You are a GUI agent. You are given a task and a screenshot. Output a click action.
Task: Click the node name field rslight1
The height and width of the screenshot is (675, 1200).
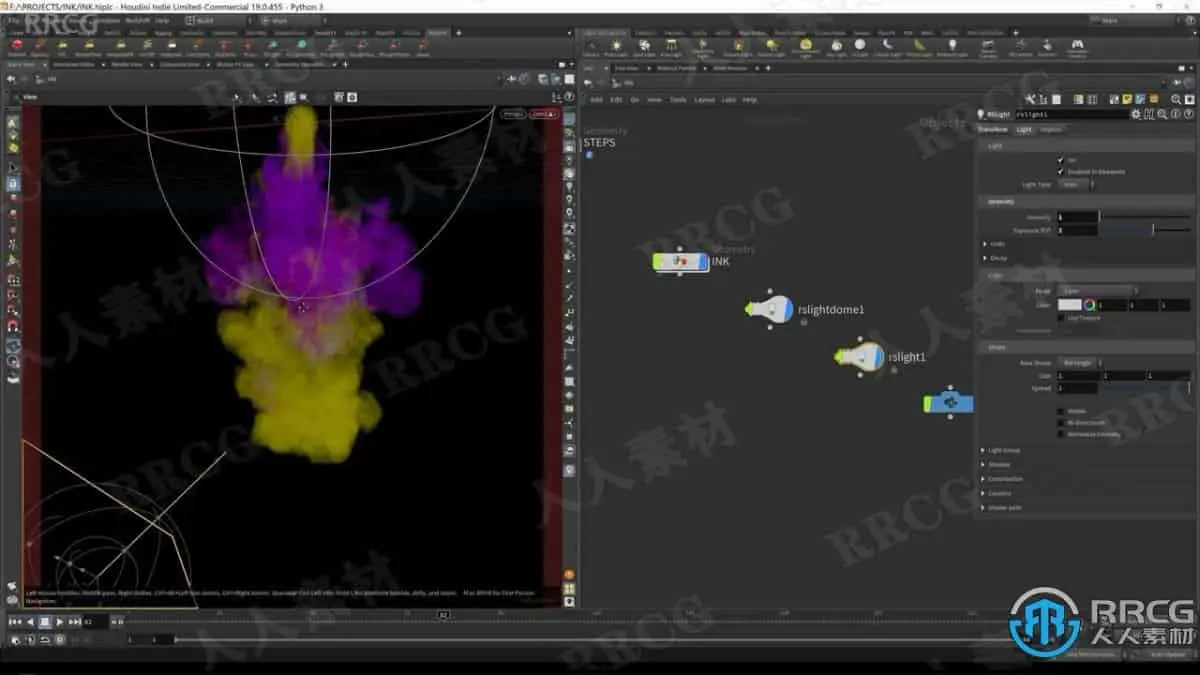(1071, 114)
